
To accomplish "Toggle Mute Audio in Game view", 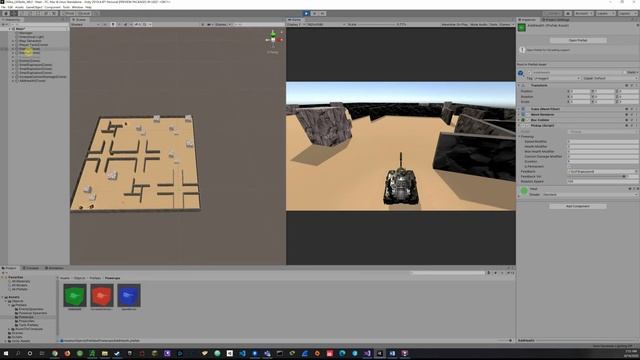I will (478, 24).
